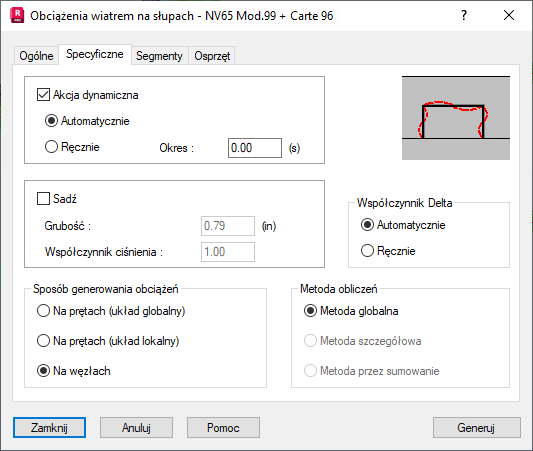Enable the Sadź checkbox
Screen dimensions: 533x451
tap(43, 198)
